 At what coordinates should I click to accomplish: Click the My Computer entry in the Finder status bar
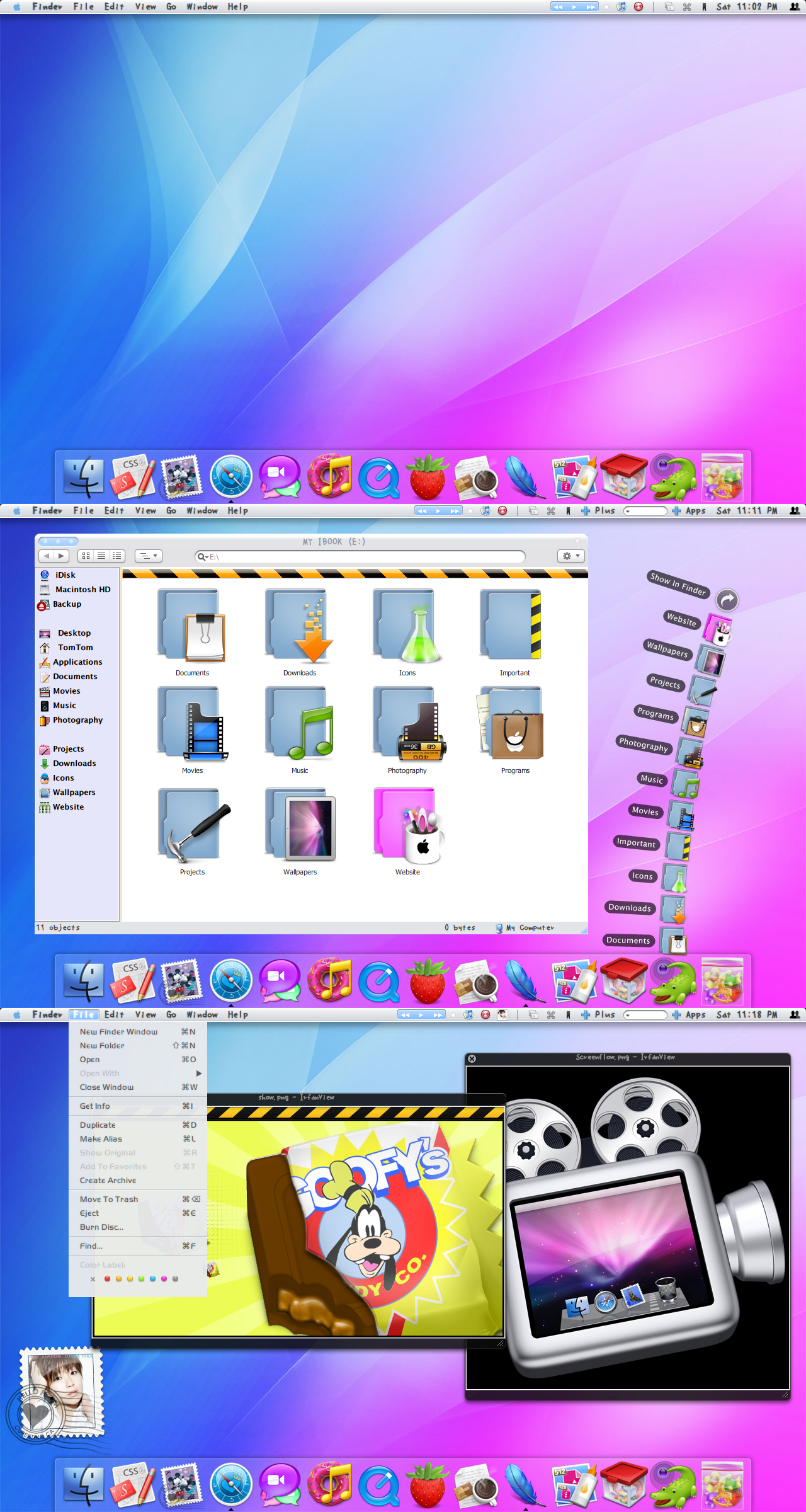(x=525, y=928)
